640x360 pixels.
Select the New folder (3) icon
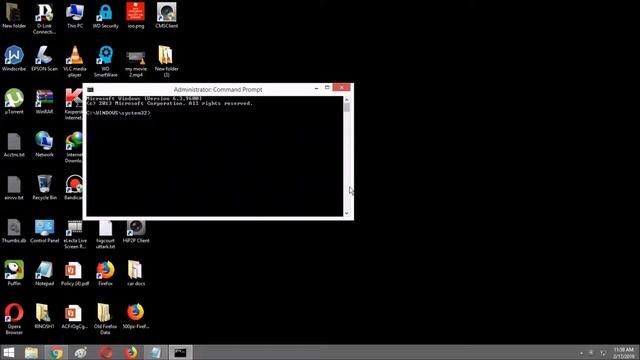[167, 61]
